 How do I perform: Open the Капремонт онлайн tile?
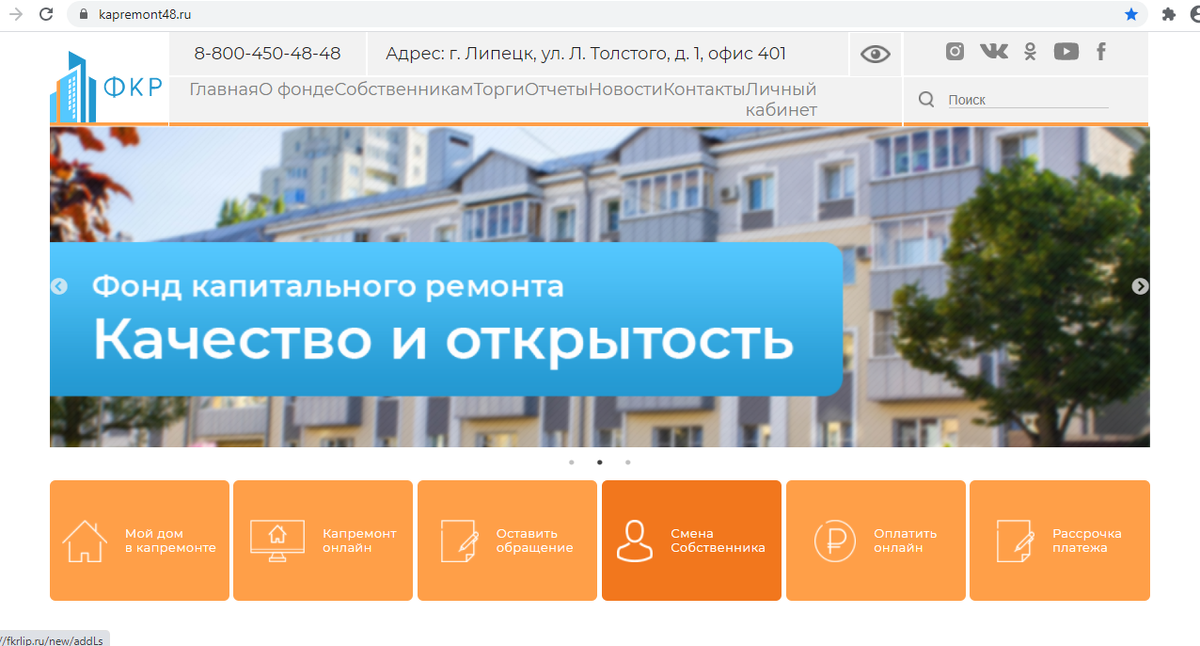[323, 540]
